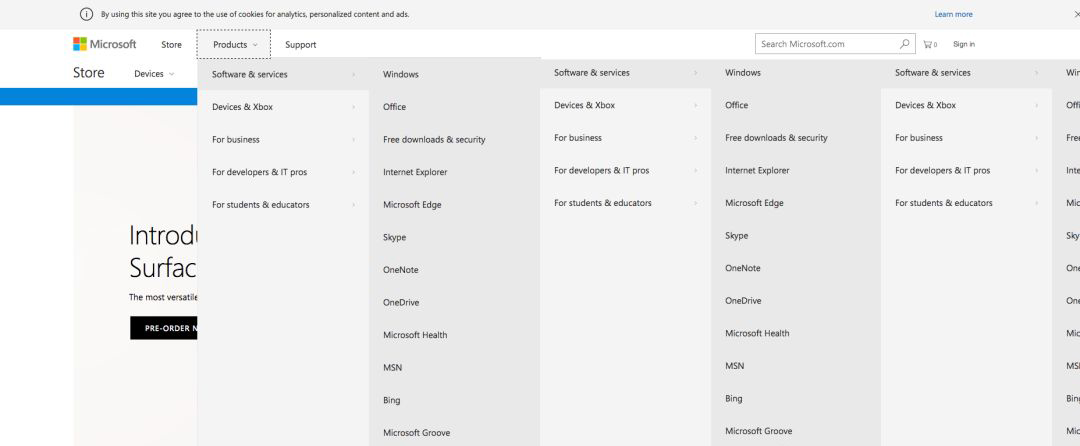The image size is (1080, 446).
Task: Open For developers & IT pros under Products
Action: 259,172
